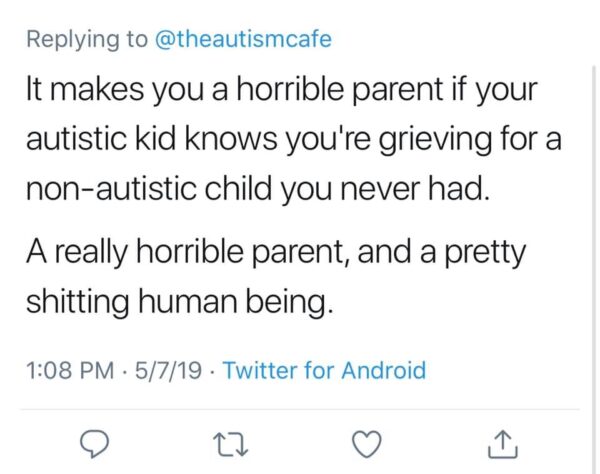600x474 pixels.
Task: Click the 5/7/19 date
Action: click(x=168, y=370)
